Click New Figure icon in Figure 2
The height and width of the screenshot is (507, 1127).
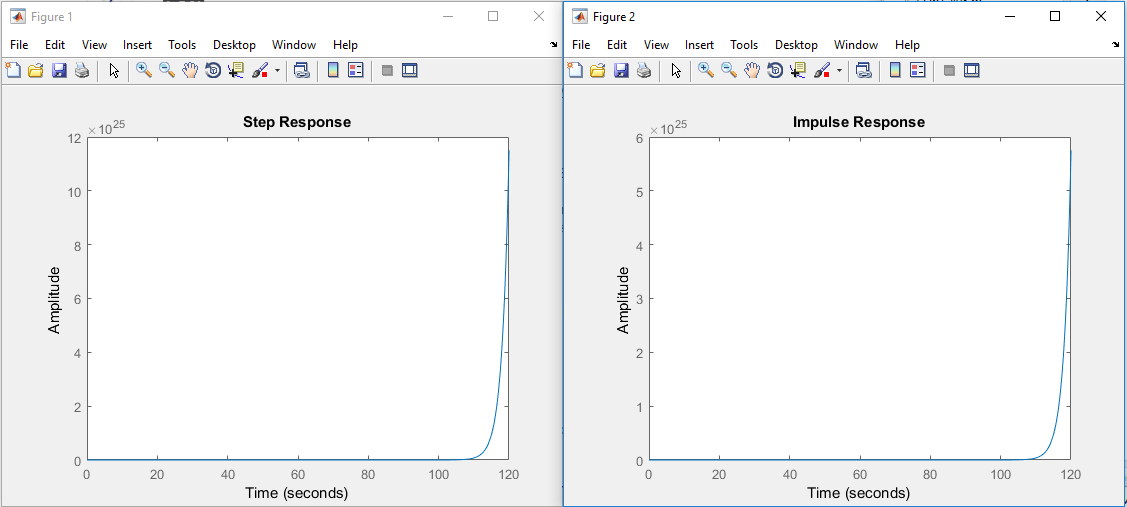[575, 70]
